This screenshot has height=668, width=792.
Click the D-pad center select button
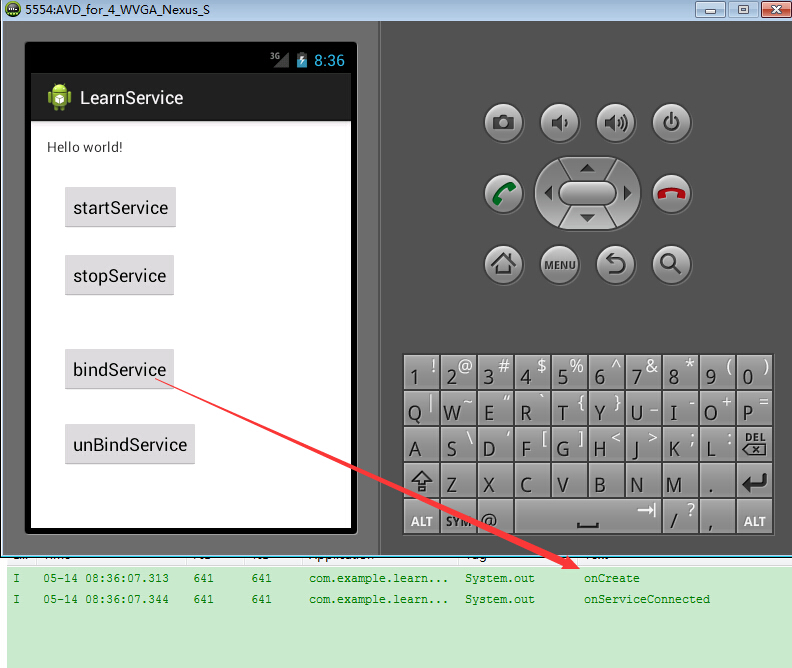[x=587, y=193]
